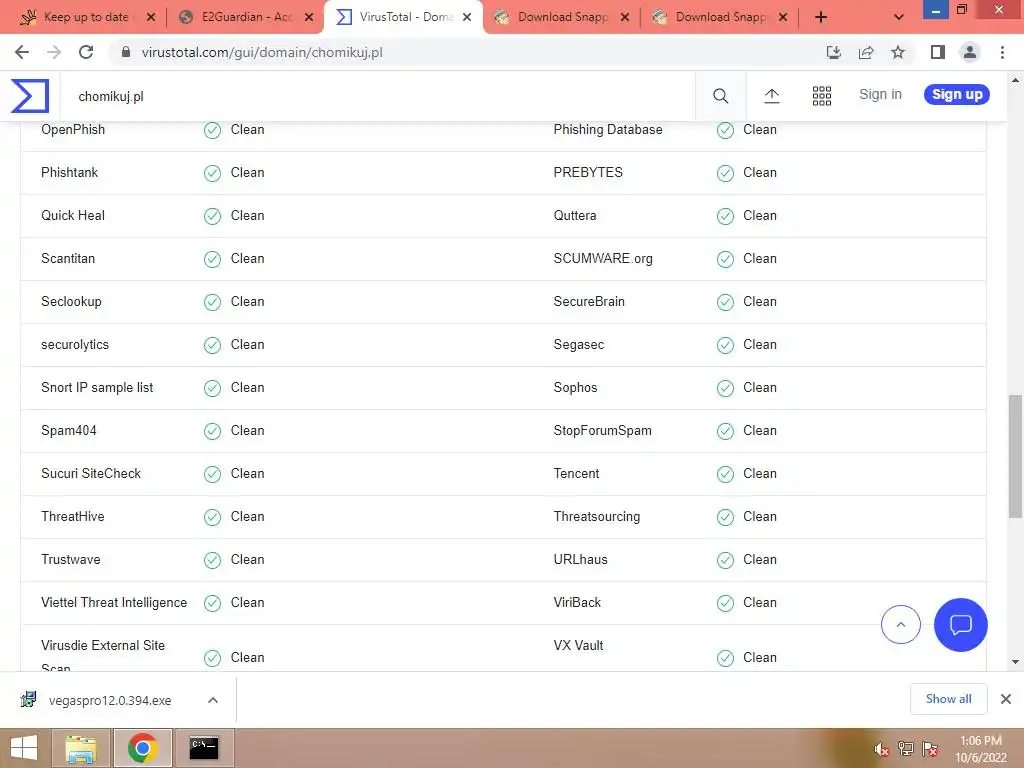Viewport: 1024px width, 768px height.
Task: Switch to the first Download Snapp tab
Action: coord(561,17)
